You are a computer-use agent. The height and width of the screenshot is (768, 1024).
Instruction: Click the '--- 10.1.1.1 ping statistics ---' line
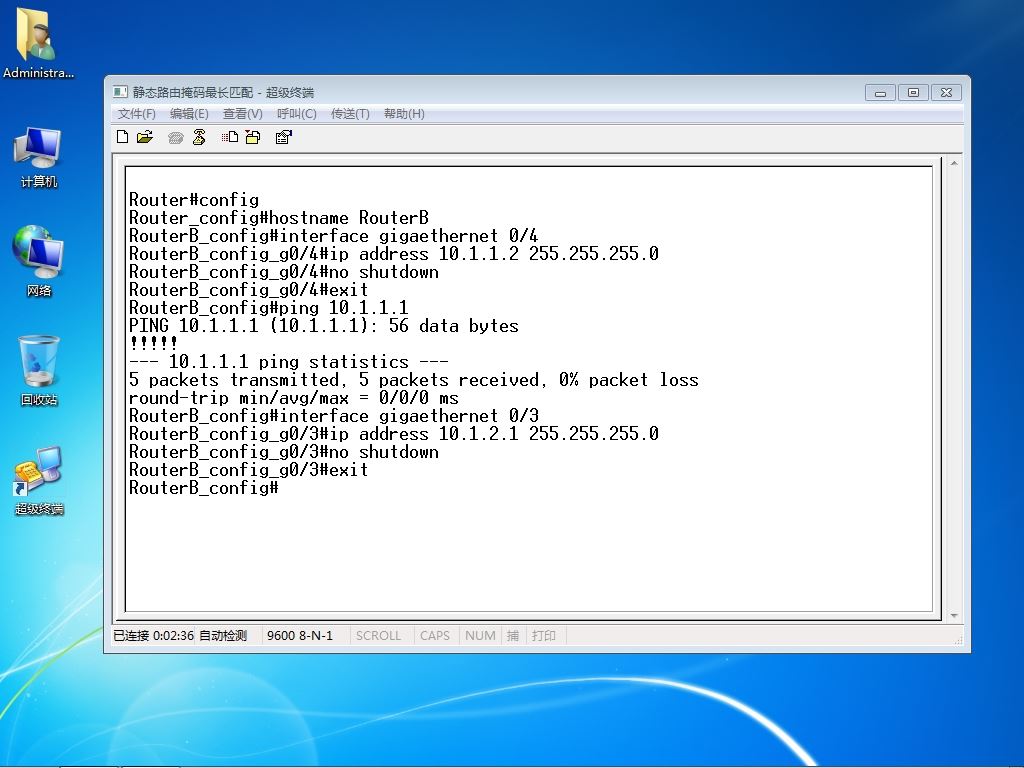(289, 362)
